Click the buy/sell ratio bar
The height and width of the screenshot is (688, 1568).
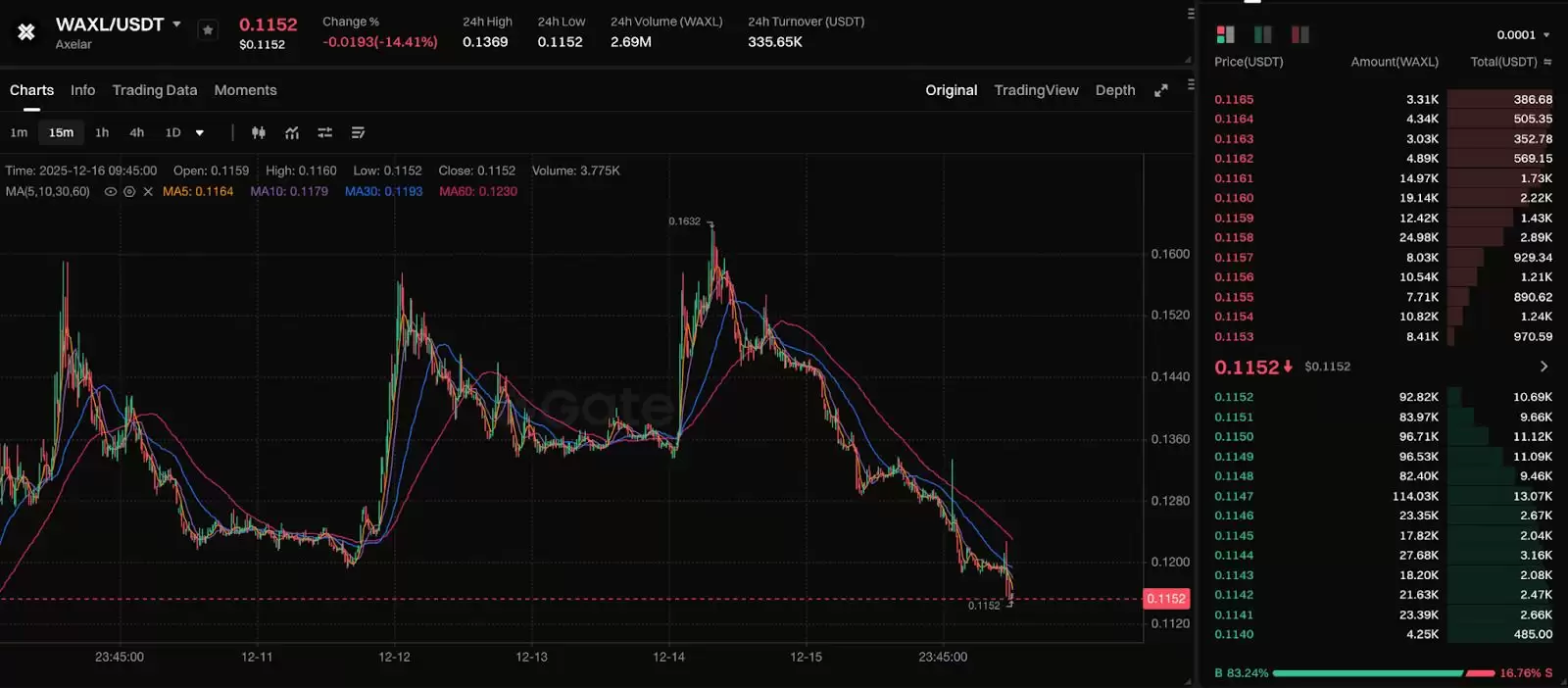tap(1382, 673)
